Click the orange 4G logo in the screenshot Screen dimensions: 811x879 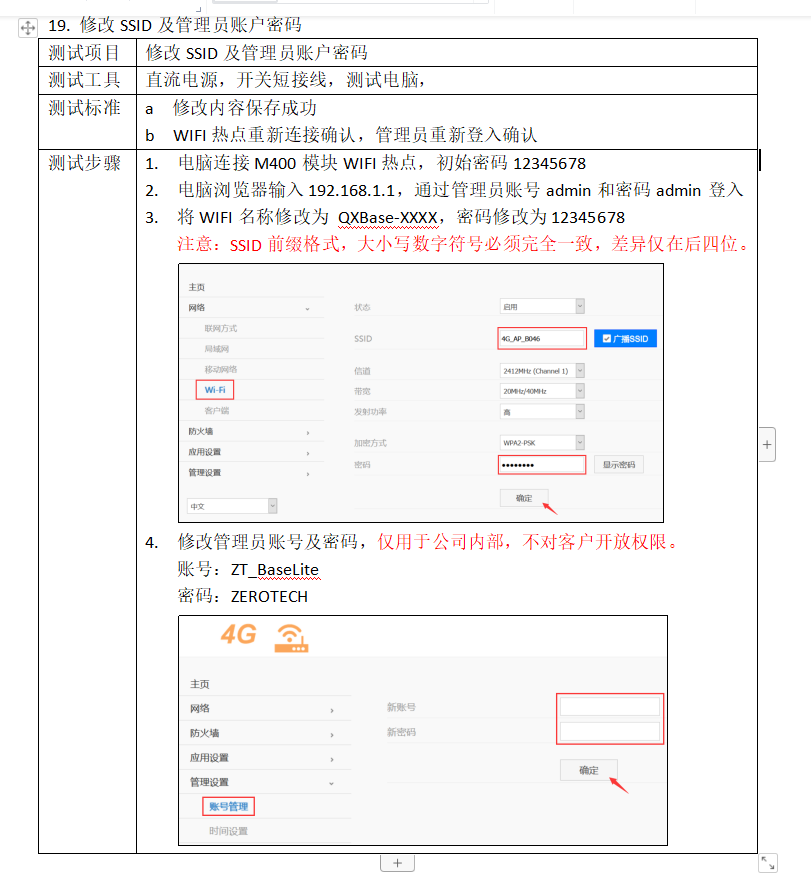coord(238,635)
